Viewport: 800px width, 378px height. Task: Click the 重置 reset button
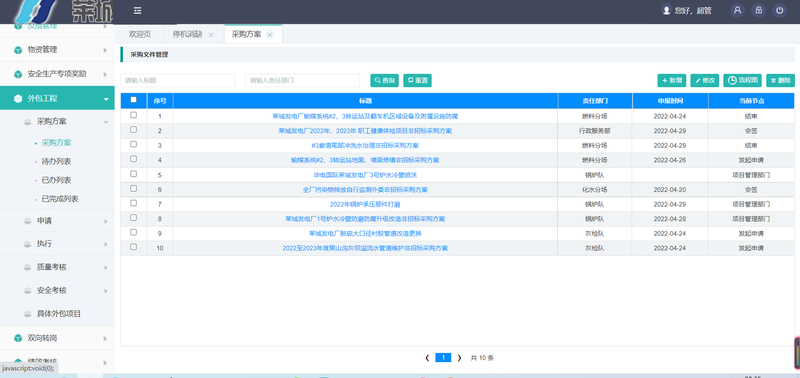(x=417, y=81)
